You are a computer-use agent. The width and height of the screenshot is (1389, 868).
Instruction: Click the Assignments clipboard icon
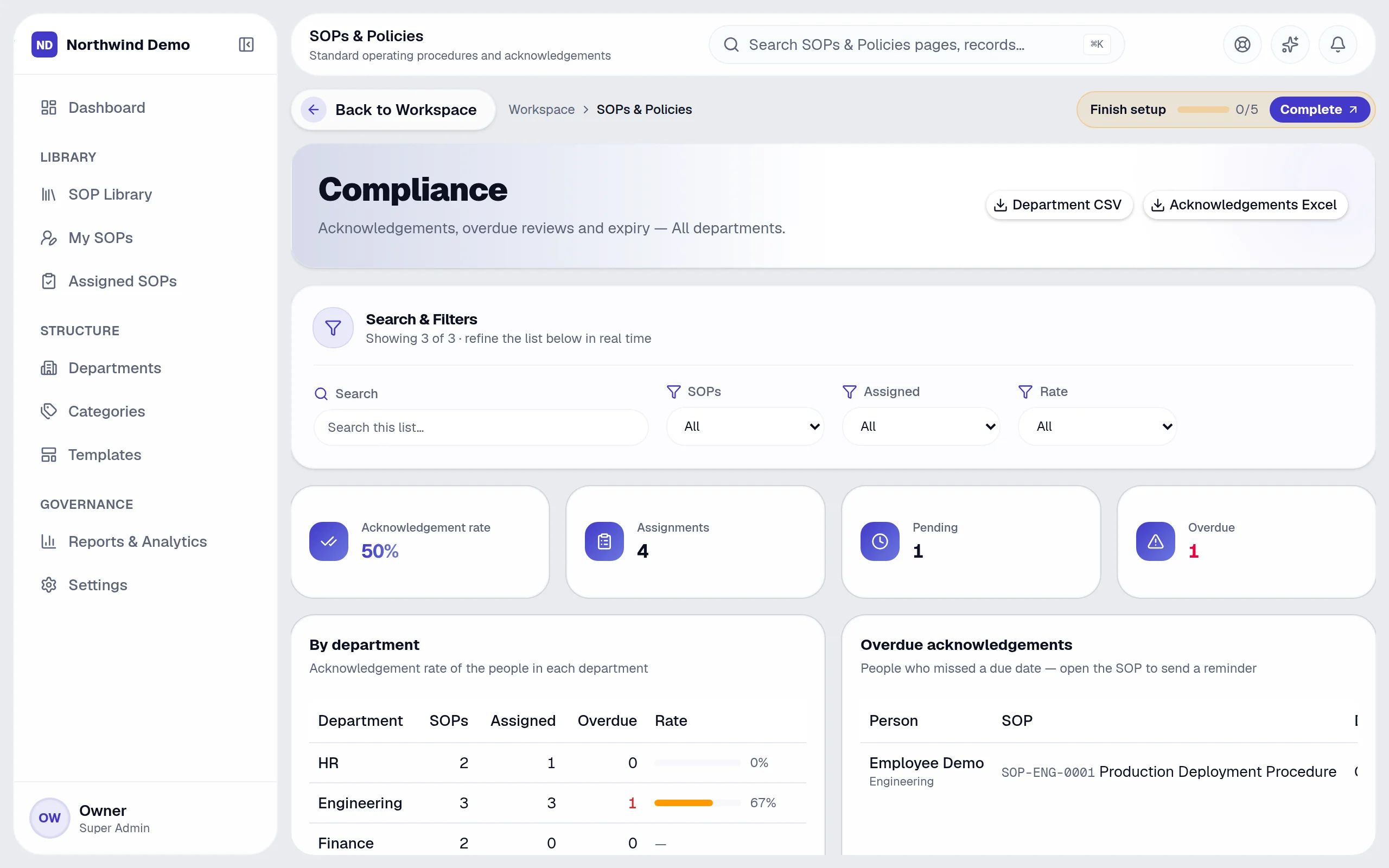[x=604, y=541]
